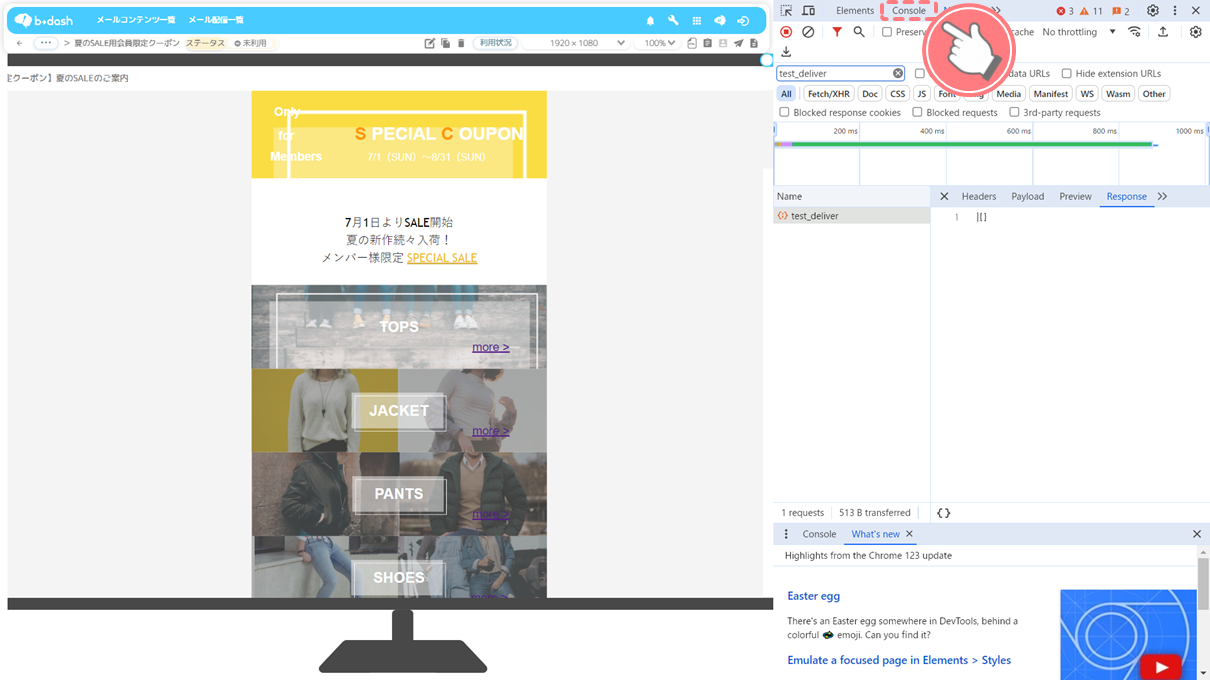Switch to the drawer Console tab
Viewport: 1210px width, 680px height.
[x=819, y=534]
